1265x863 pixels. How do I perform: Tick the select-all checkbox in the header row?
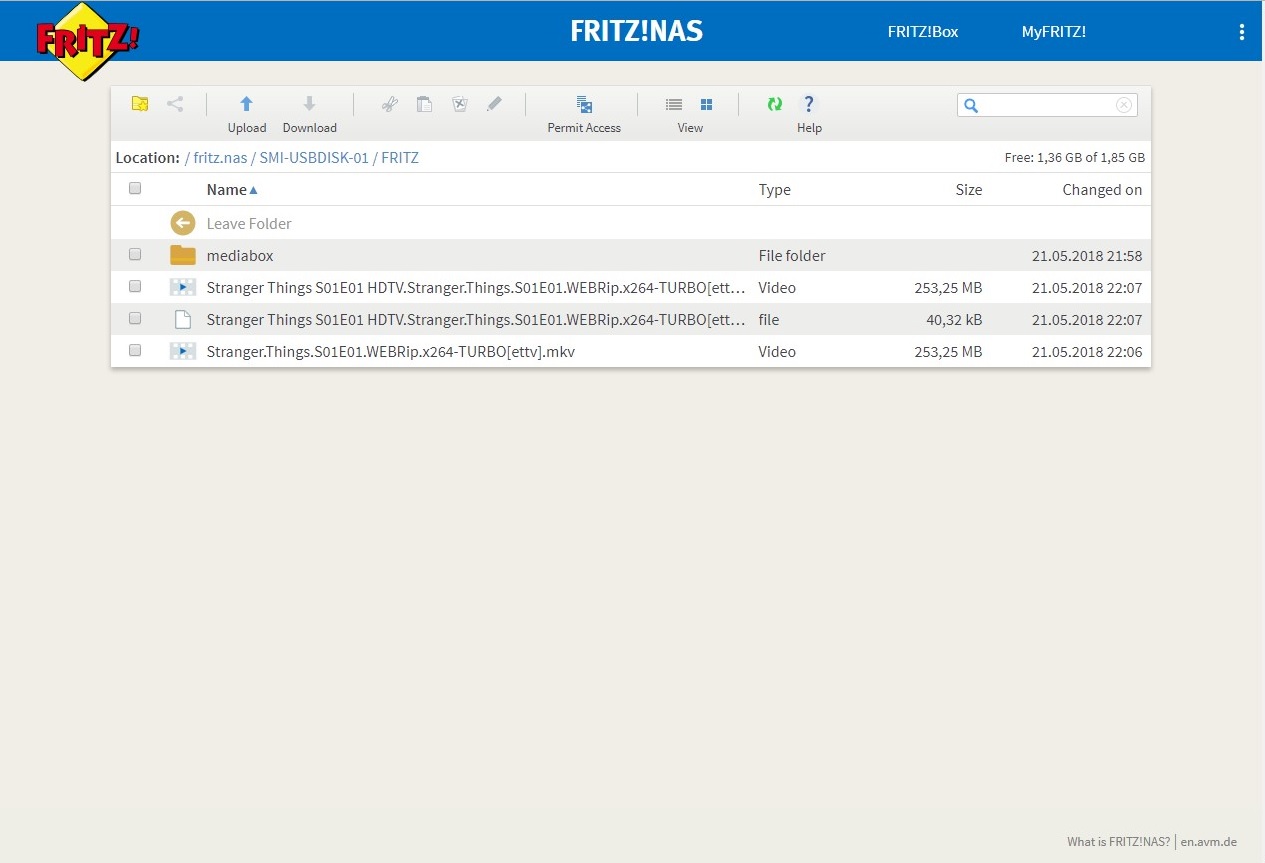[135, 188]
